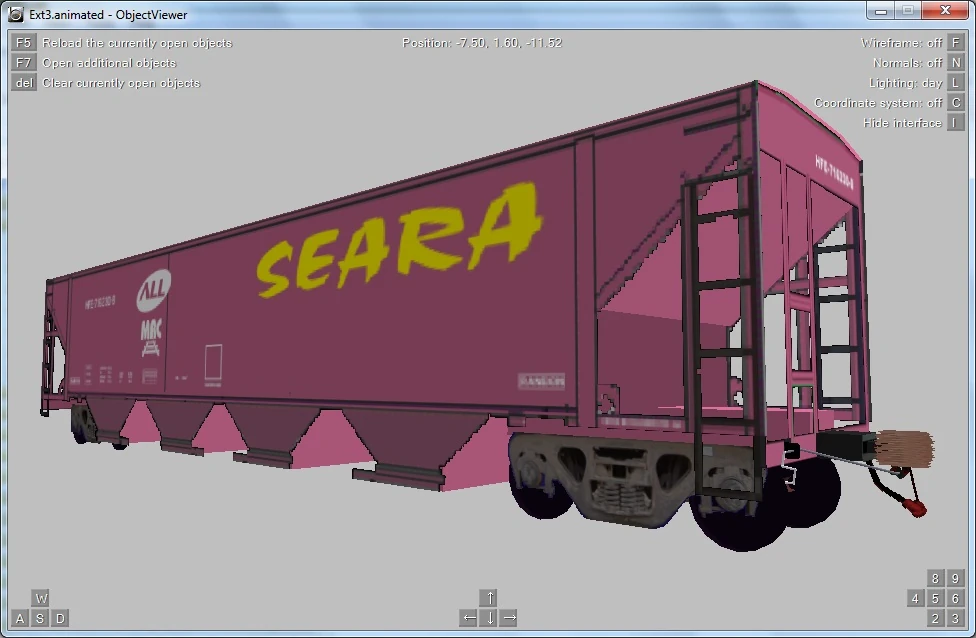Screen dimensions: 976x638
Task: Click the up arrow rotate button
Action: 489,598
